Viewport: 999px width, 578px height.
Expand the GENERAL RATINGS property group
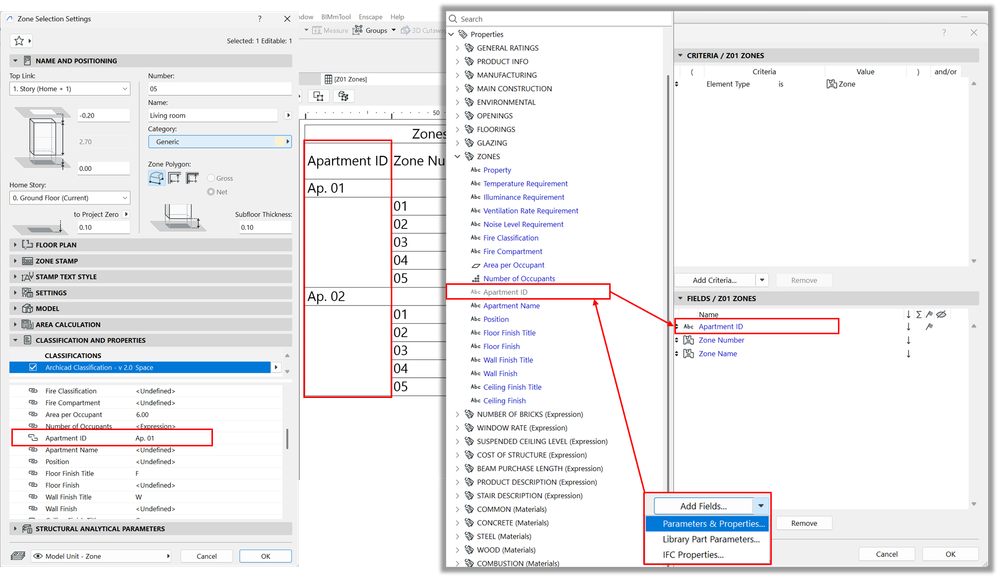point(457,48)
